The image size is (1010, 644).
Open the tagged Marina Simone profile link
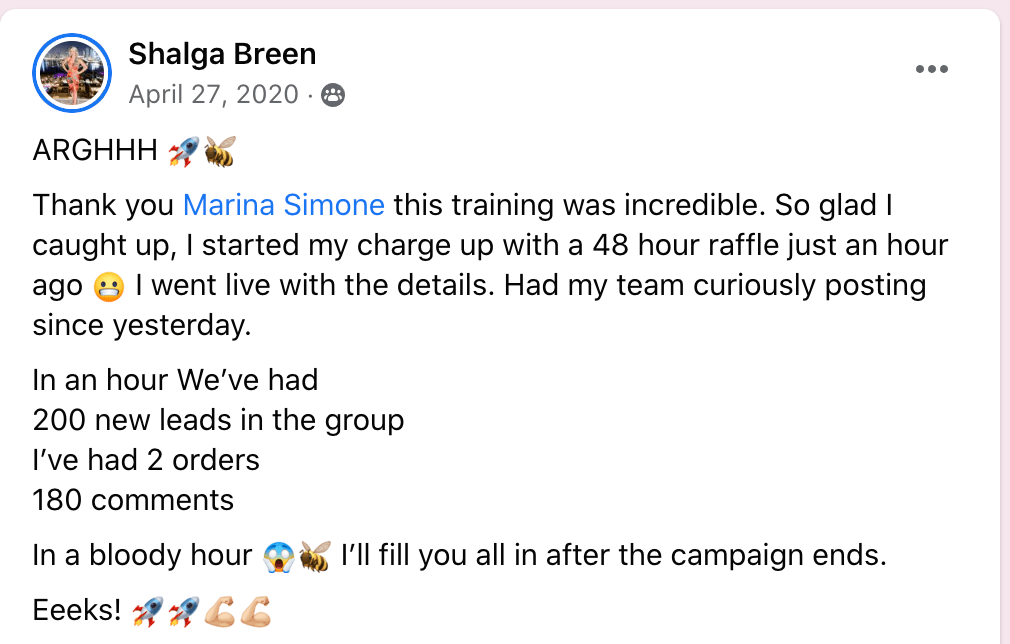click(x=284, y=205)
